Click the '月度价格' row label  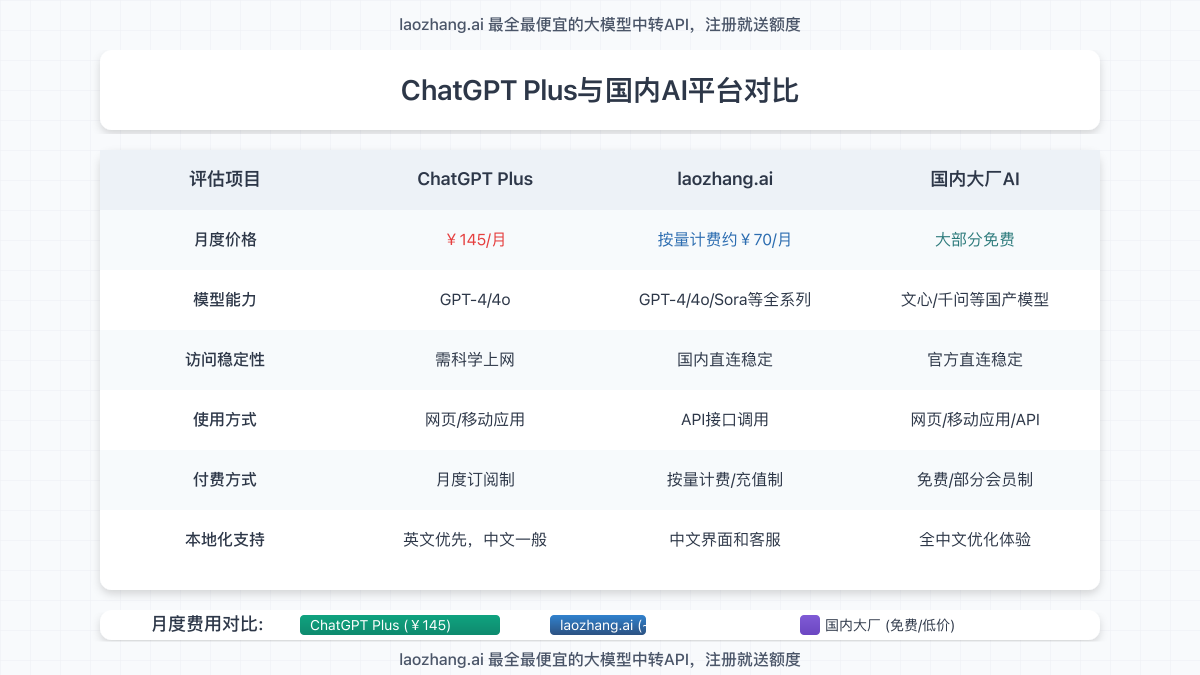[225, 240]
